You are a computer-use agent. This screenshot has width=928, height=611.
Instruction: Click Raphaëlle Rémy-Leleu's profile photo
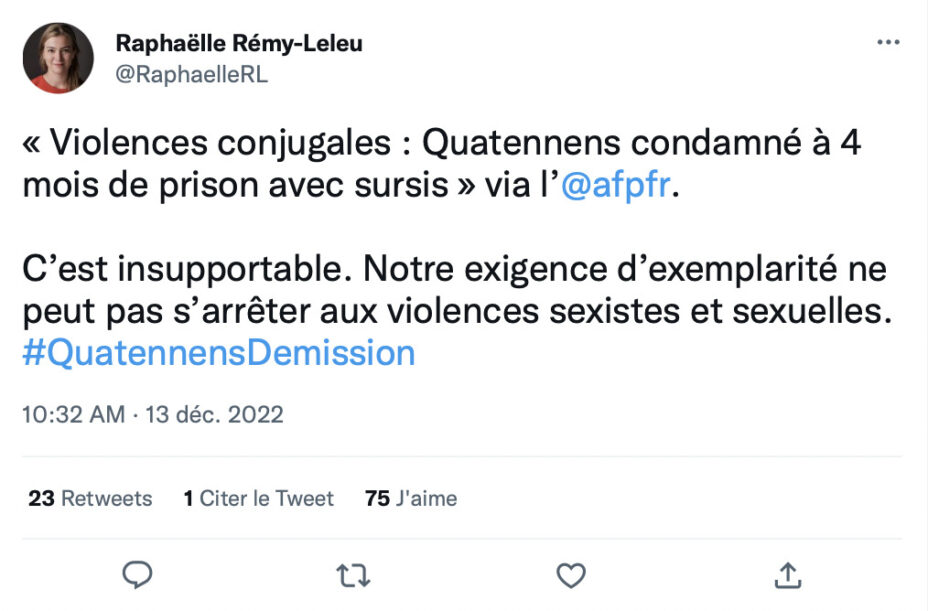tap(59, 57)
